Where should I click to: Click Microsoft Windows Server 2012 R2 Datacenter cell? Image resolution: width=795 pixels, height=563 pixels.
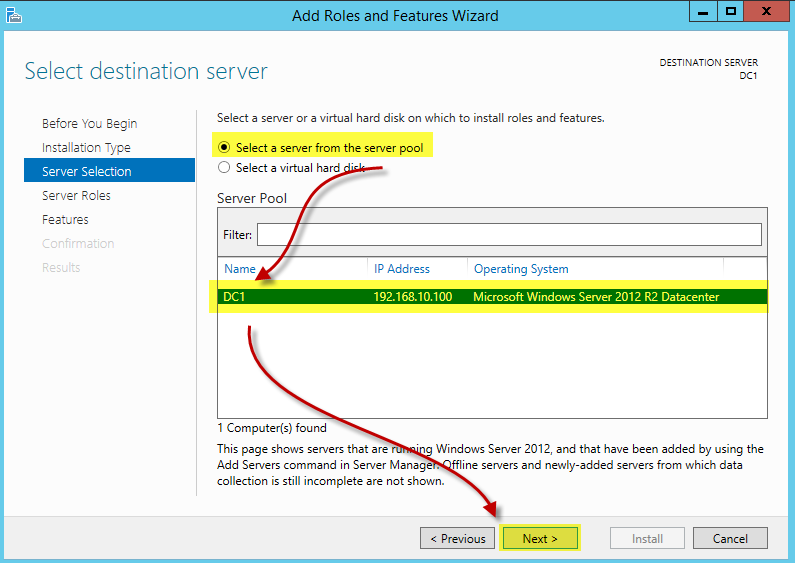pyautogui.click(x=596, y=297)
